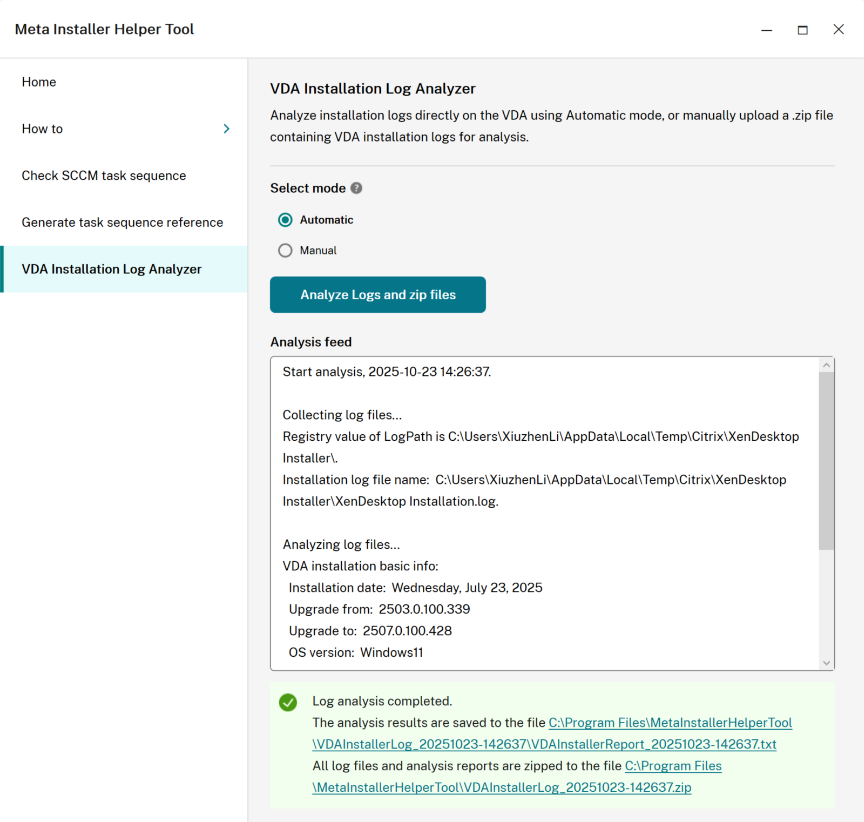Go to the Home page
Screen dimensions: 864x822
[x=39, y=82]
